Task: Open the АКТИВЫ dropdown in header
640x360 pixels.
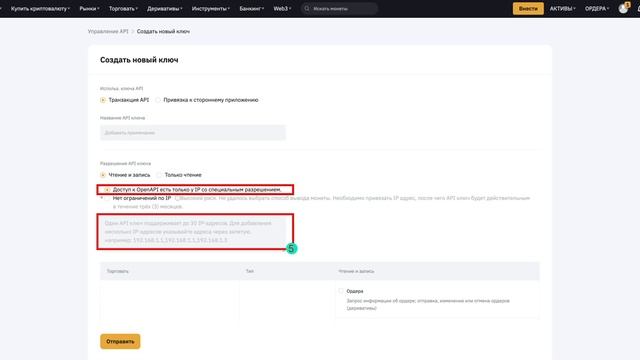Action: 563,9
